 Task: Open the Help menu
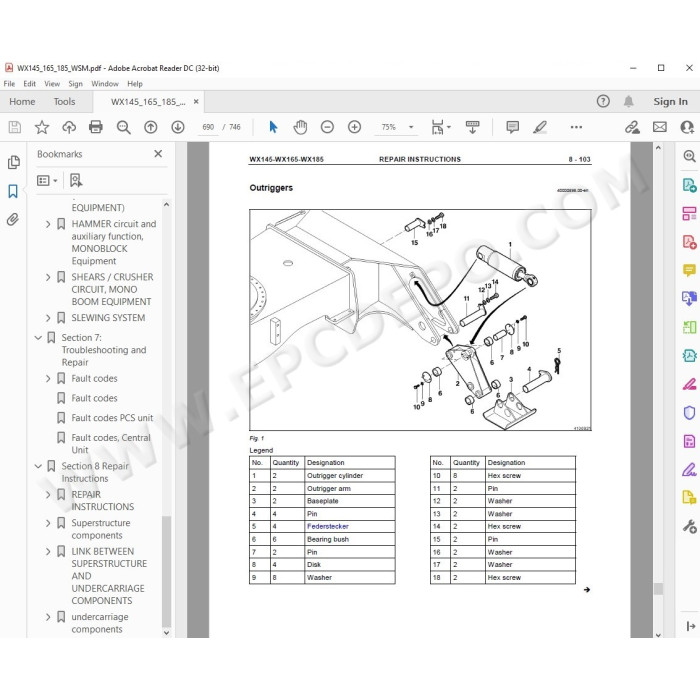coord(135,83)
